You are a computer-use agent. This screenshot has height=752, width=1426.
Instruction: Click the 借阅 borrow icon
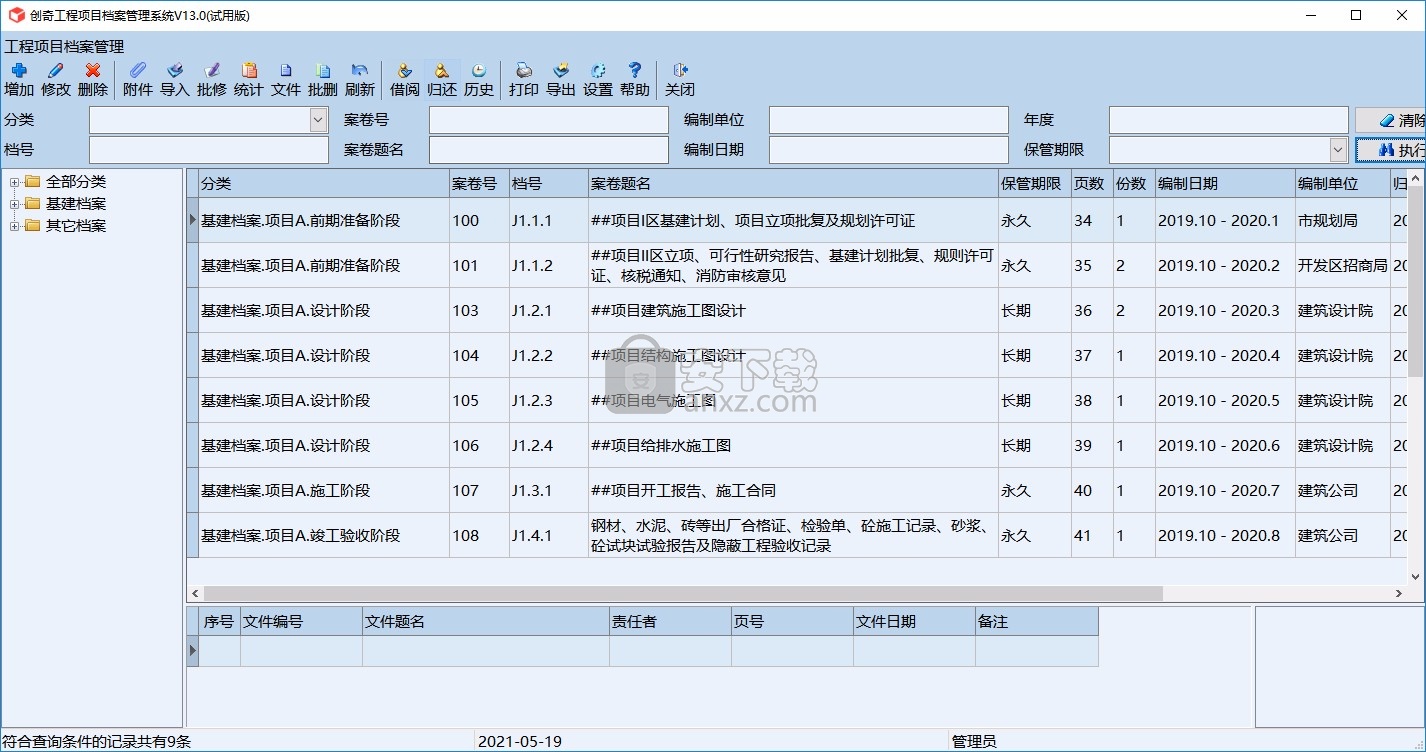405,79
